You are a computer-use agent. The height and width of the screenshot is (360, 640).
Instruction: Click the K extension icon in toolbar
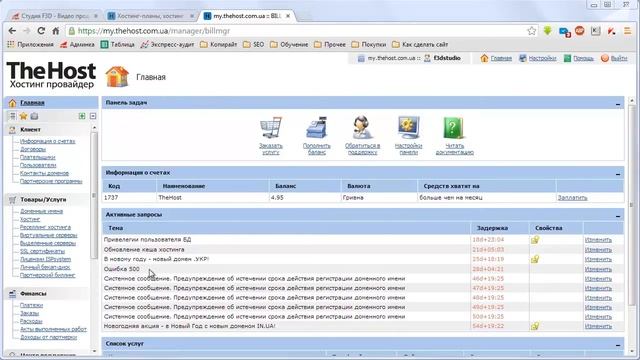point(596,31)
